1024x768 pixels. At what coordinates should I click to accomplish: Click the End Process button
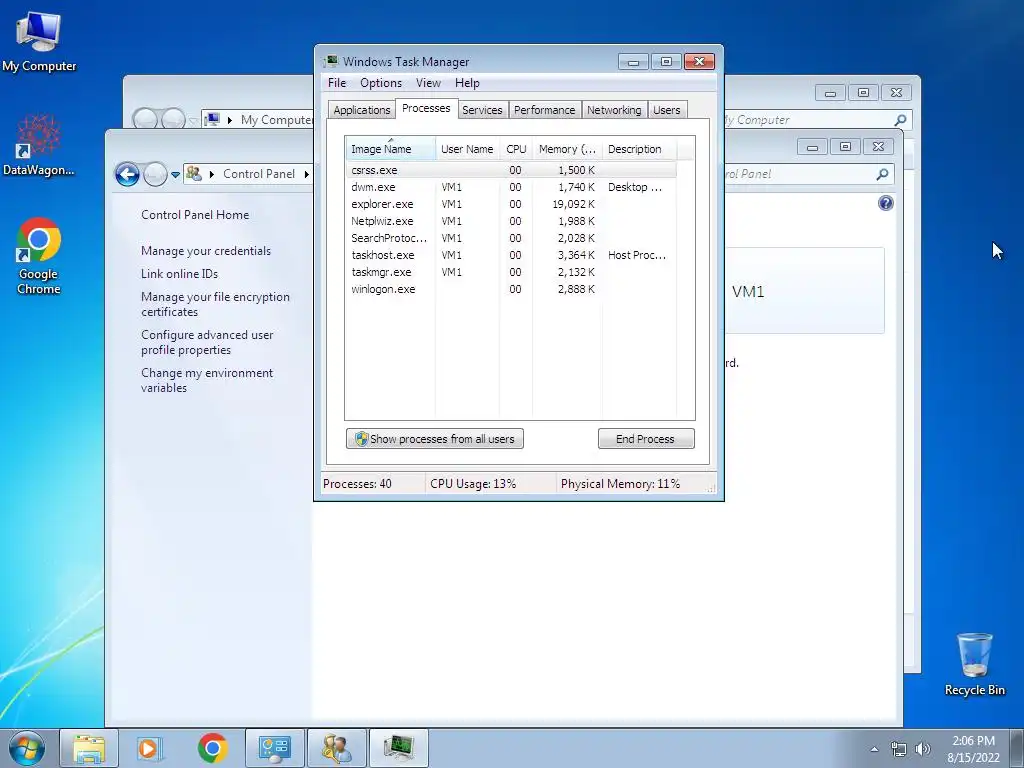pos(646,439)
